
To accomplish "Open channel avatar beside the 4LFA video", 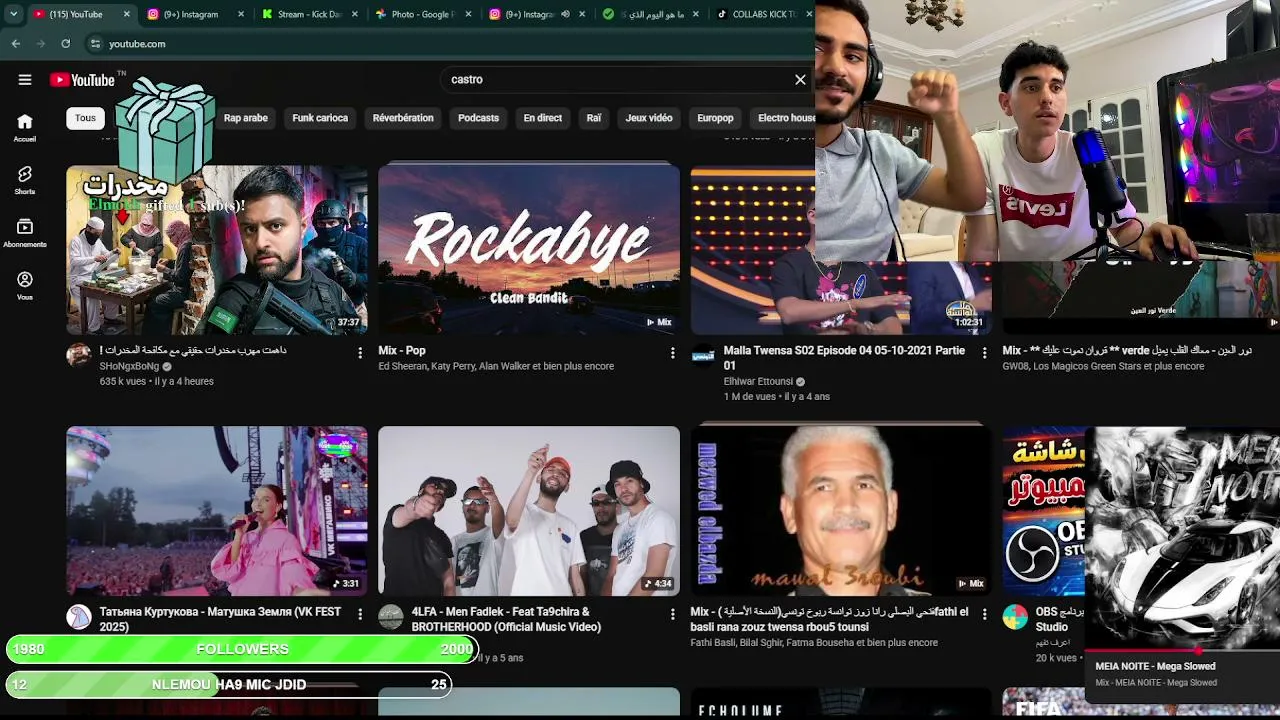I will 391,616.
